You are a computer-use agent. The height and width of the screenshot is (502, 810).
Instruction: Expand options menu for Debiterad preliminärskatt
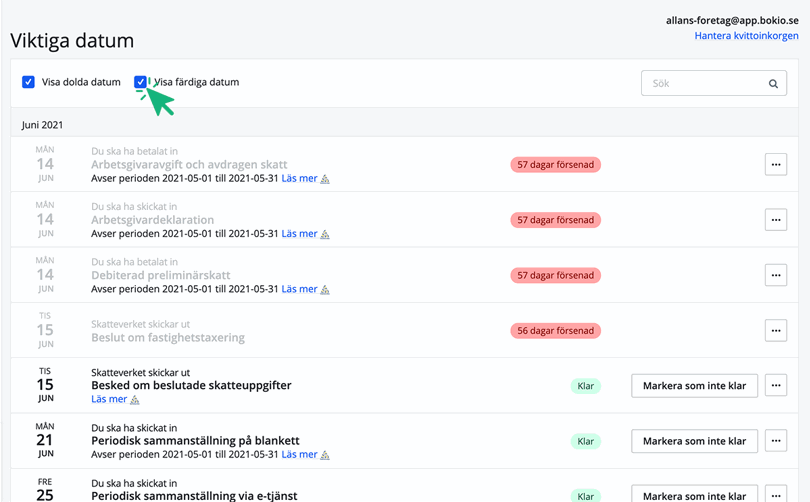775,275
